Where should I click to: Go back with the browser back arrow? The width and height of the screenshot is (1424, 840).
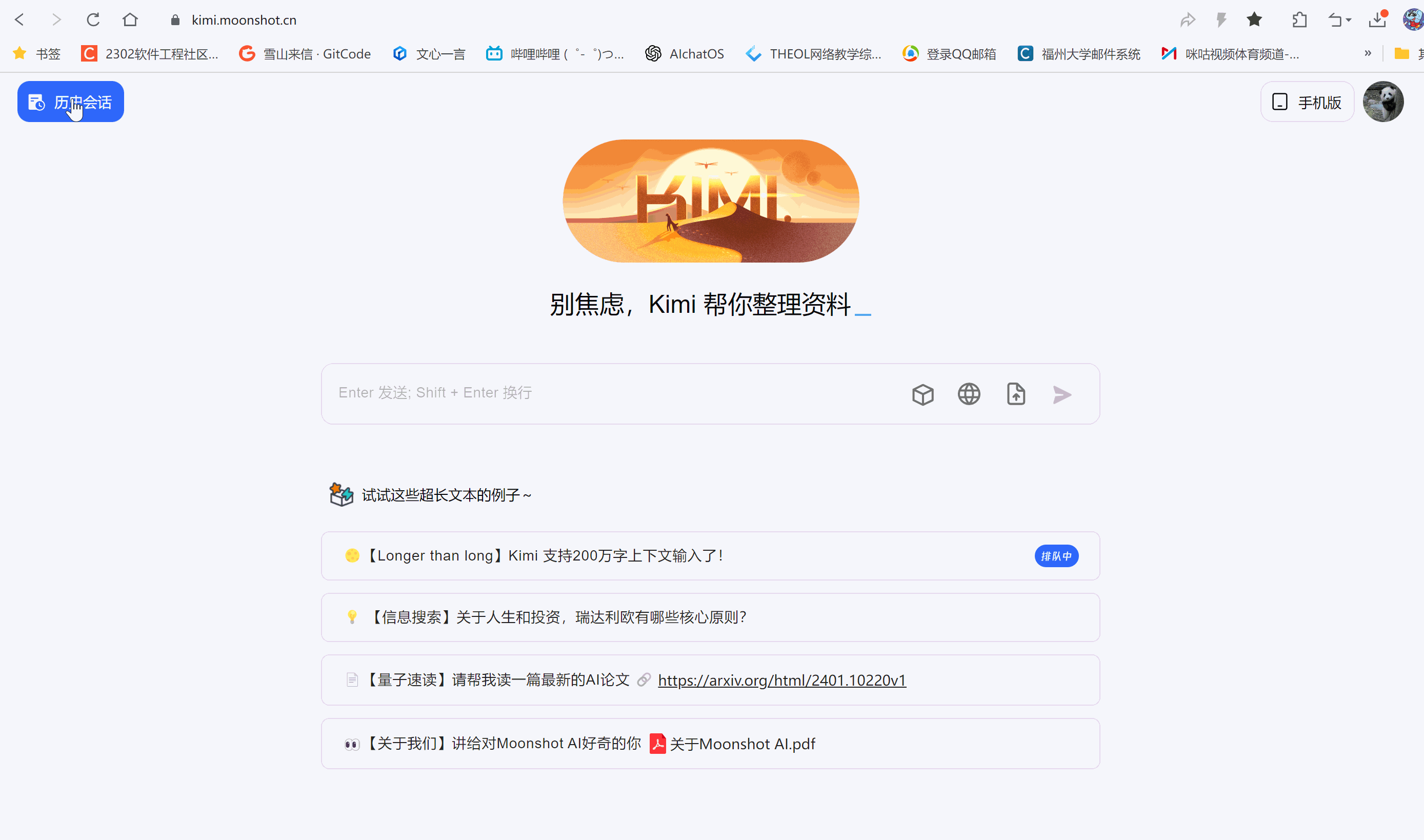pyautogui.click(x=20, y=21)
